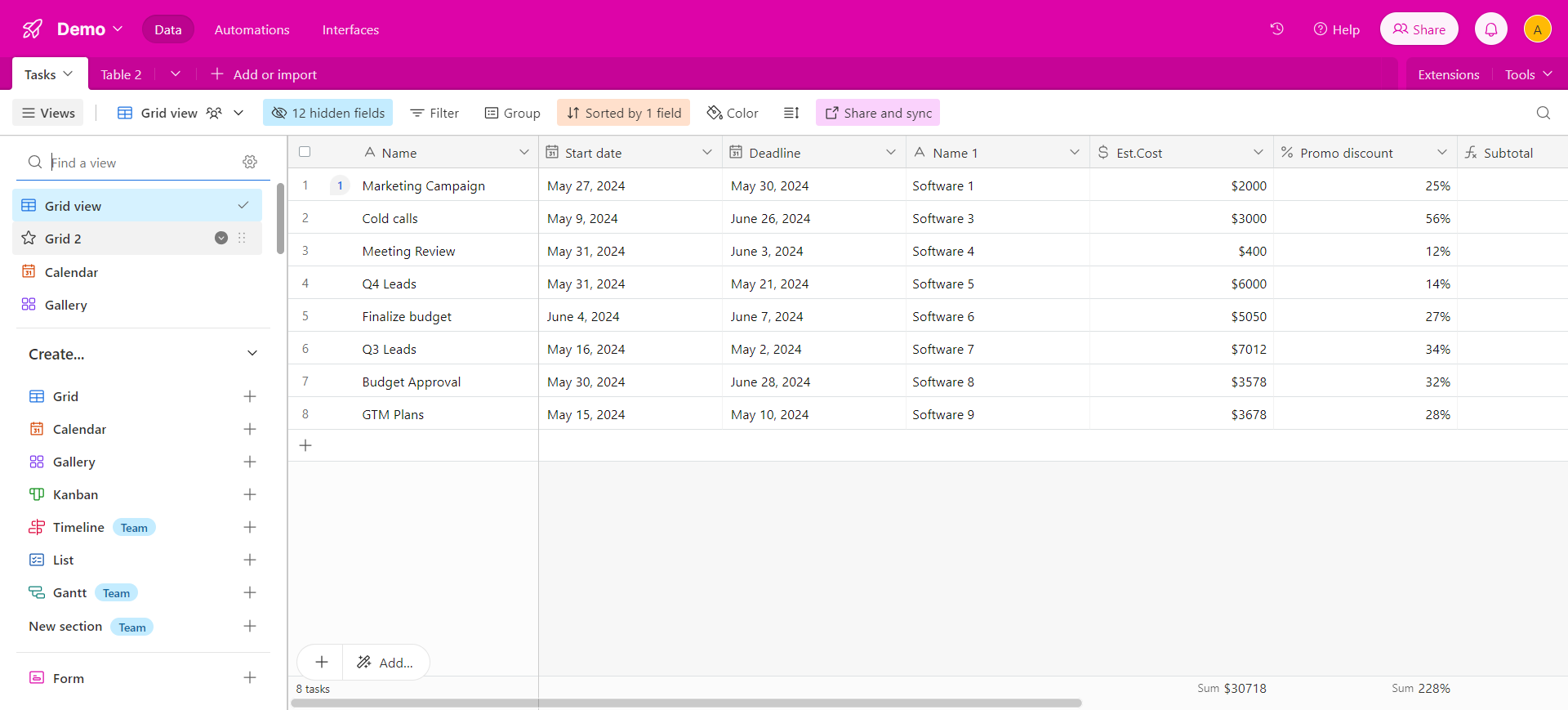Open the Help link
1568x710 pixels.
tap(1337, 29)
